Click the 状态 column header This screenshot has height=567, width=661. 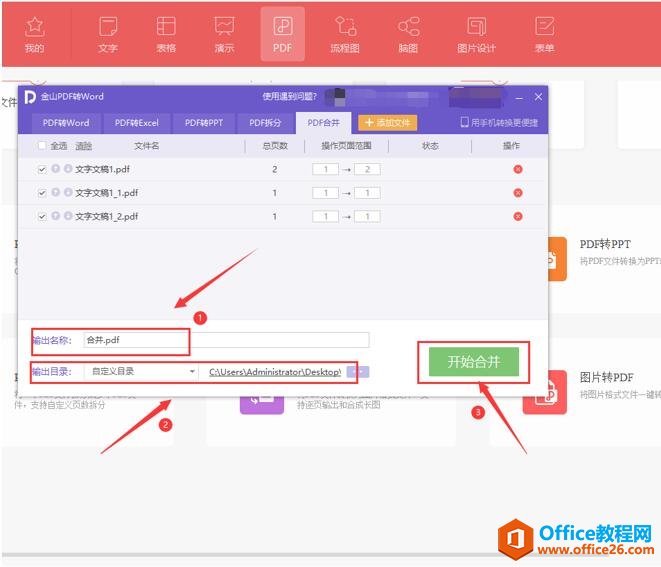(x=430, y=146)
